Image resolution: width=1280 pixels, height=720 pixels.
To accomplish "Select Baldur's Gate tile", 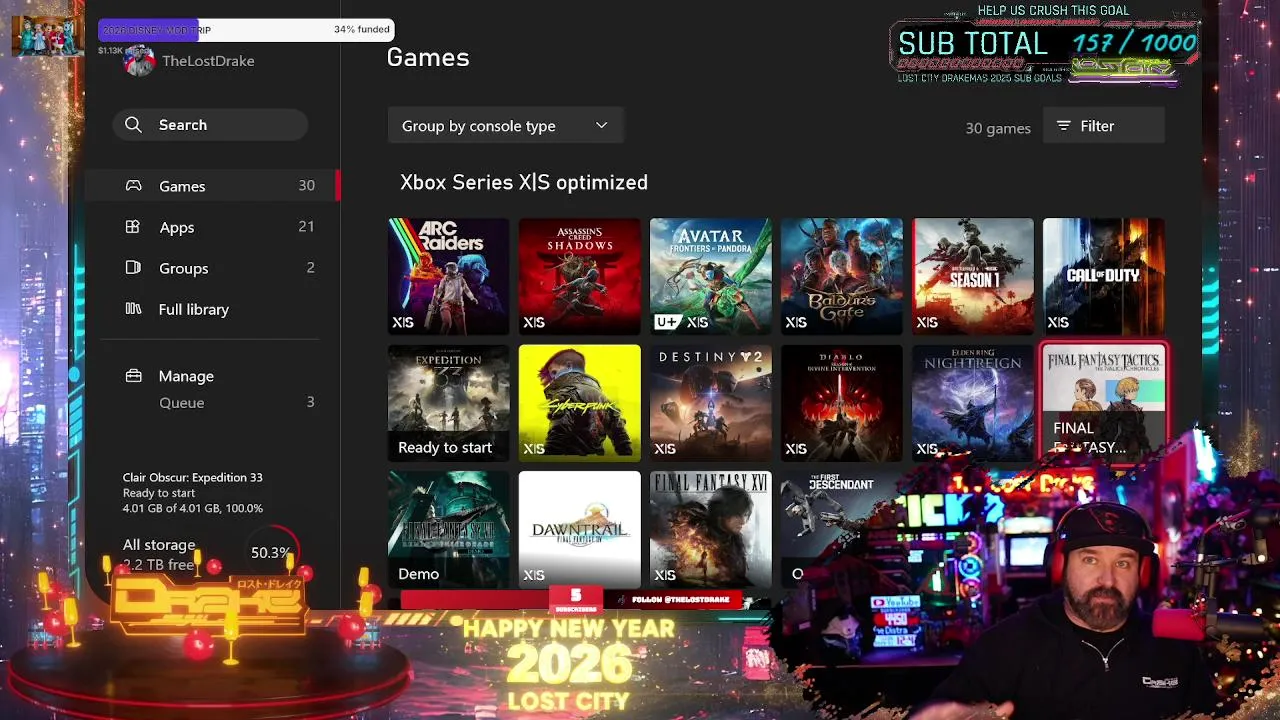I will [x=841, y=276].
